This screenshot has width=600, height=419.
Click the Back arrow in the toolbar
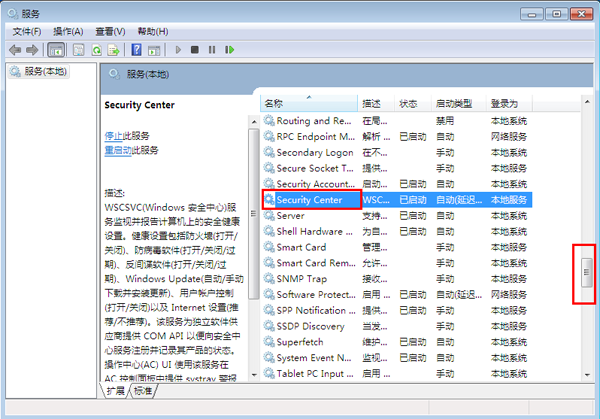[13, 49]
